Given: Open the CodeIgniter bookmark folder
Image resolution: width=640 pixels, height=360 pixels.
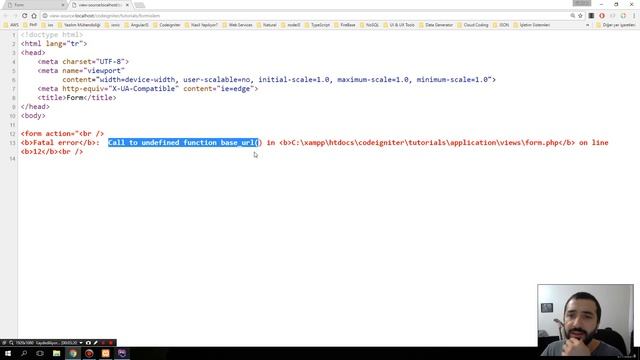Looking at the screenshot, I should click(x=167, y=25).
